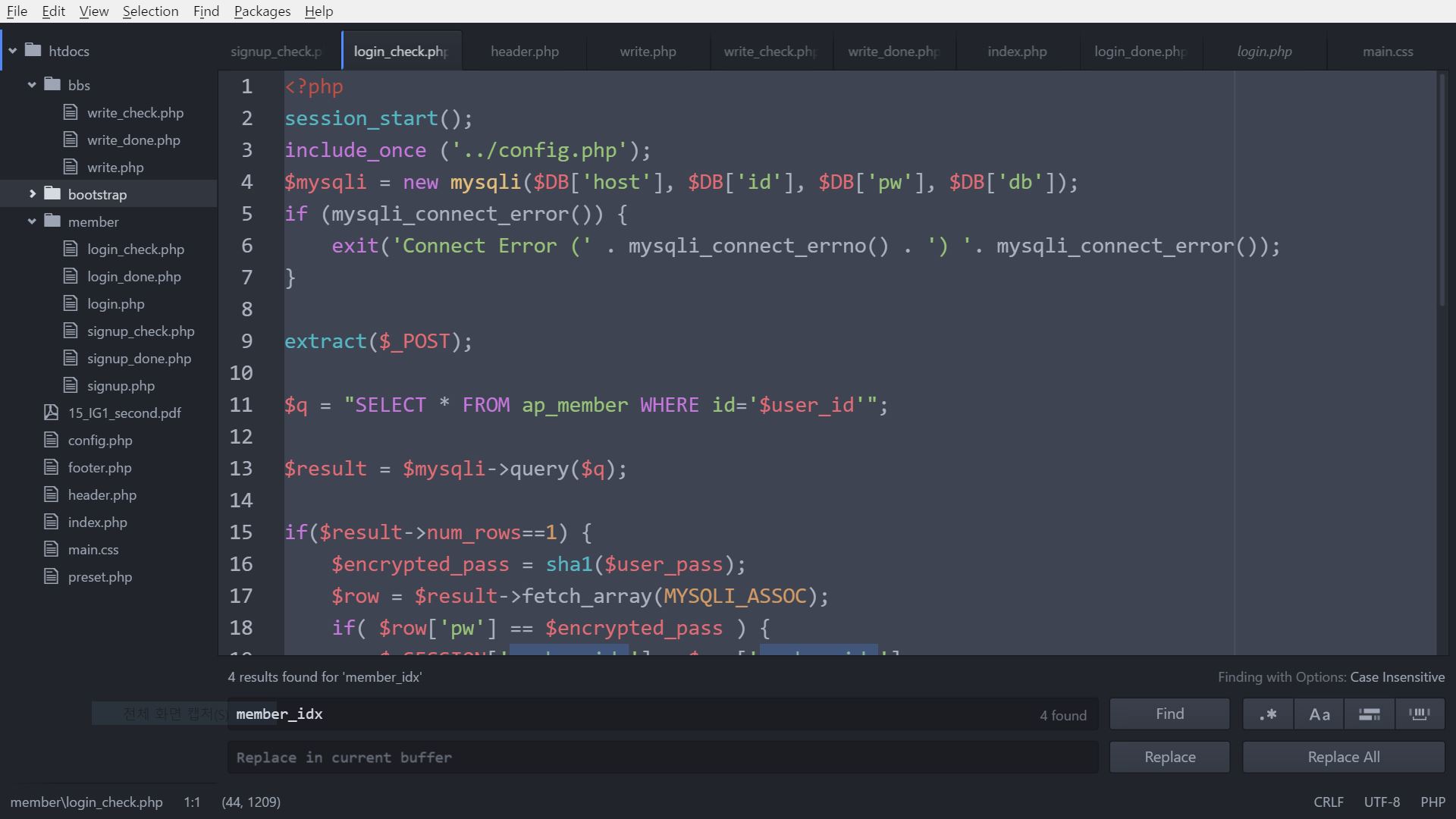This screenshot has height=819, width=1456.
Task: Click config.php file icon in tree
Action: 51,440
